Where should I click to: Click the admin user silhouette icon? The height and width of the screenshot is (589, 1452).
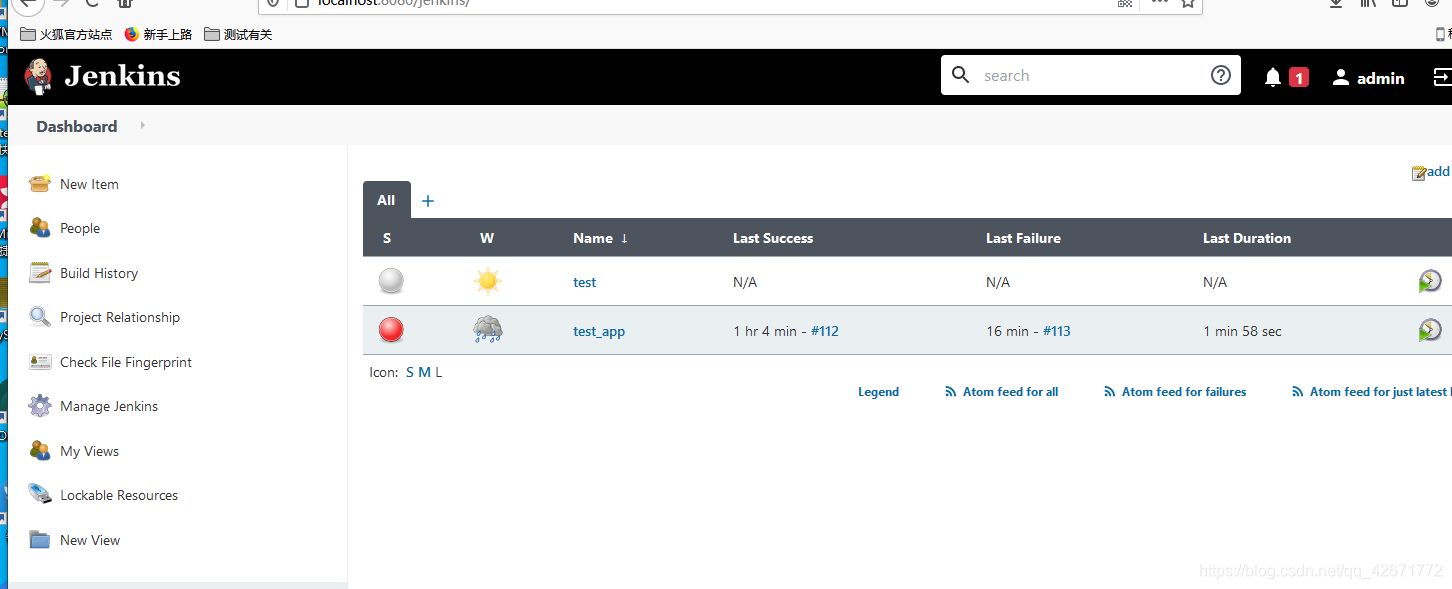1341,77
